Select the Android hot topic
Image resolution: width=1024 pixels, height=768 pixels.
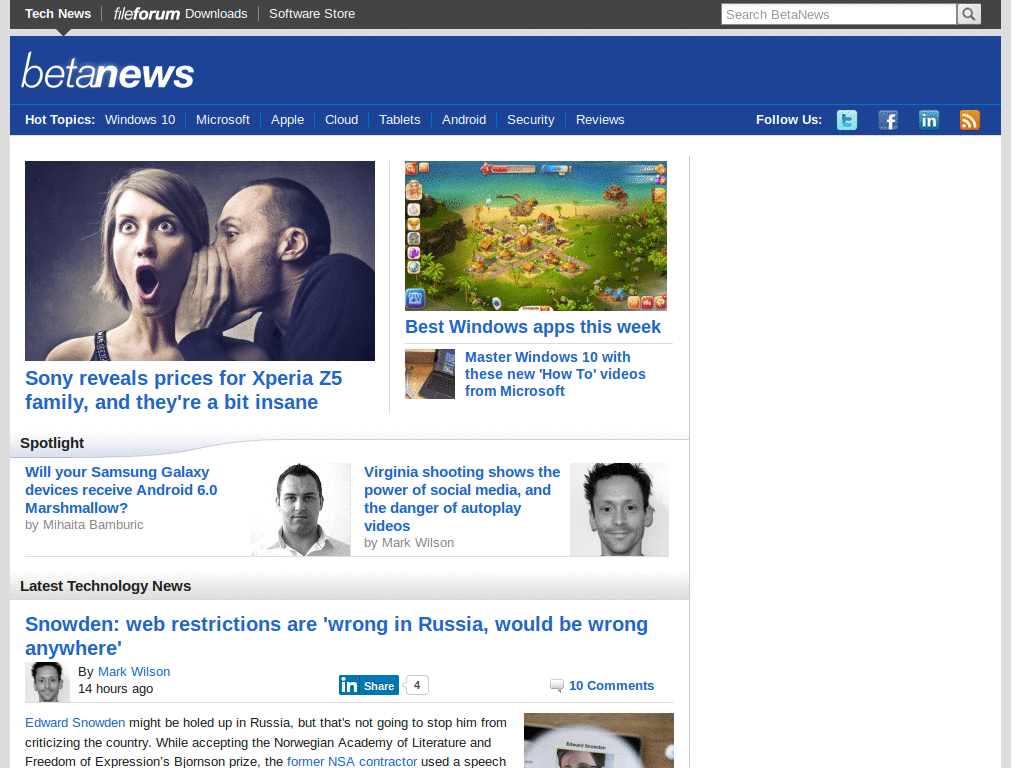coord(464,120)
